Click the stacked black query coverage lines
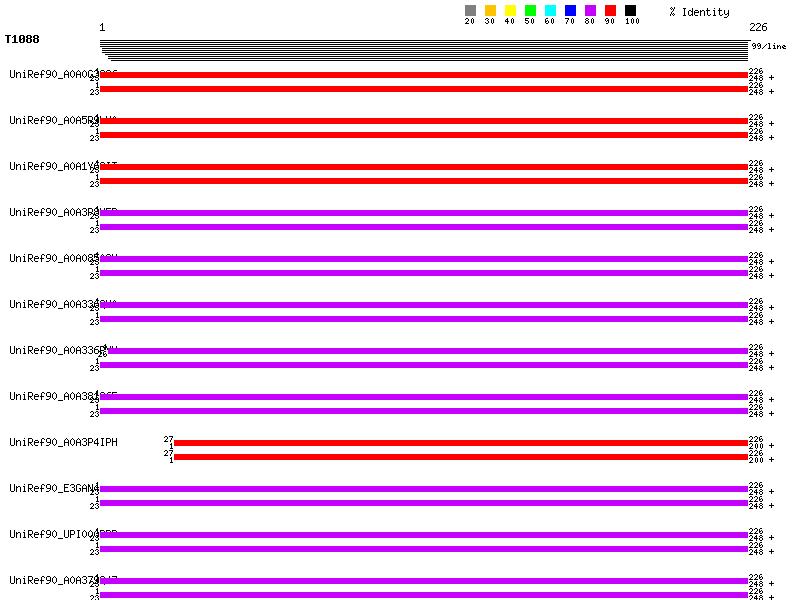The width and height of the screenshot is (800, 600). tap(425, 50)
